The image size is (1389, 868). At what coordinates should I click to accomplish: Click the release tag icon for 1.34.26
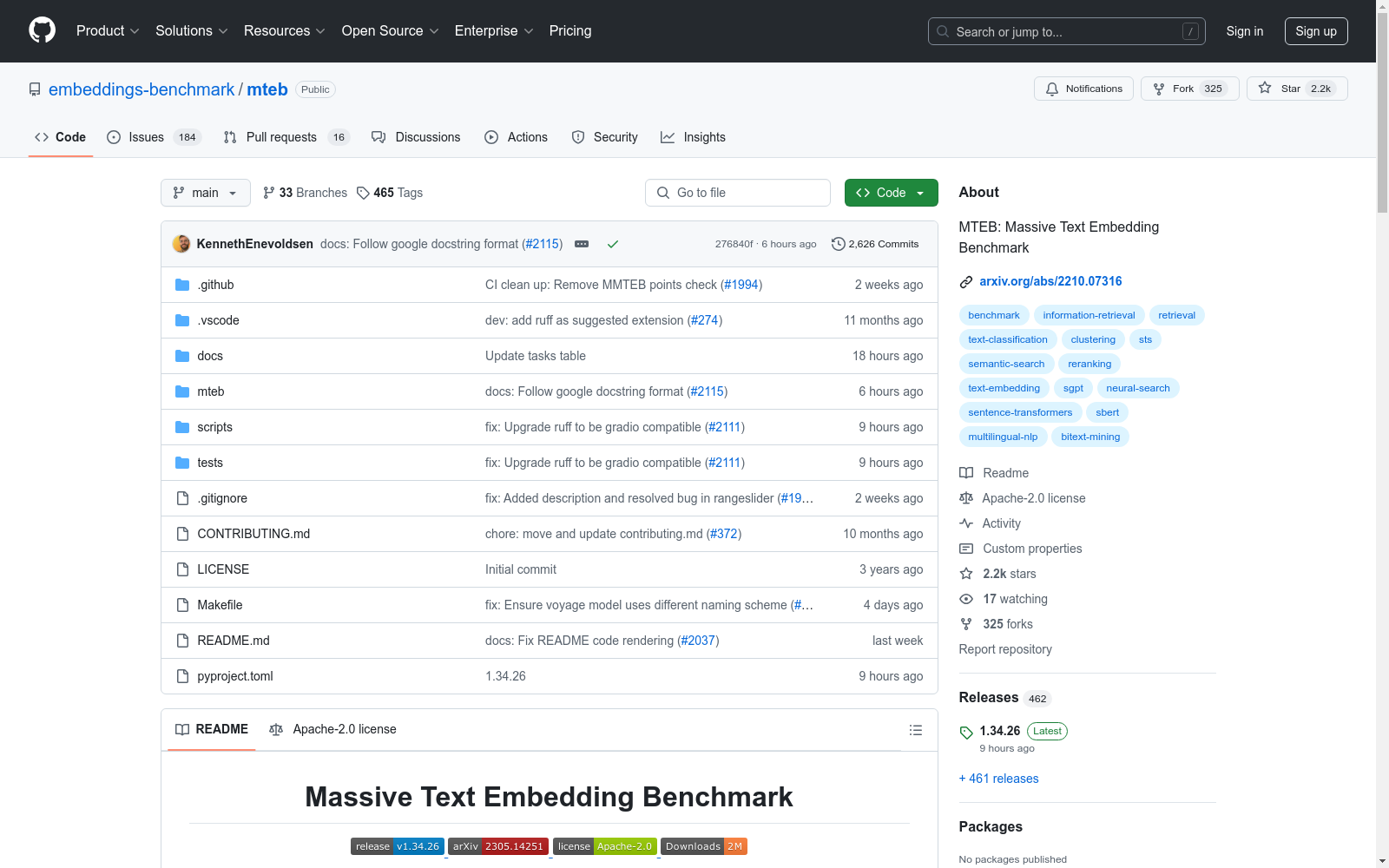coord(966,733)
